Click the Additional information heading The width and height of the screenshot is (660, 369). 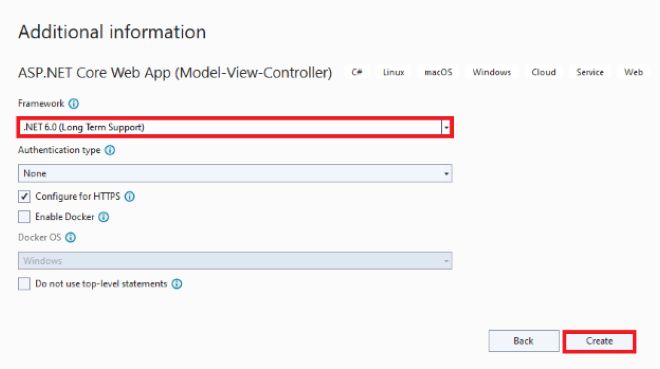pos(112,32)
